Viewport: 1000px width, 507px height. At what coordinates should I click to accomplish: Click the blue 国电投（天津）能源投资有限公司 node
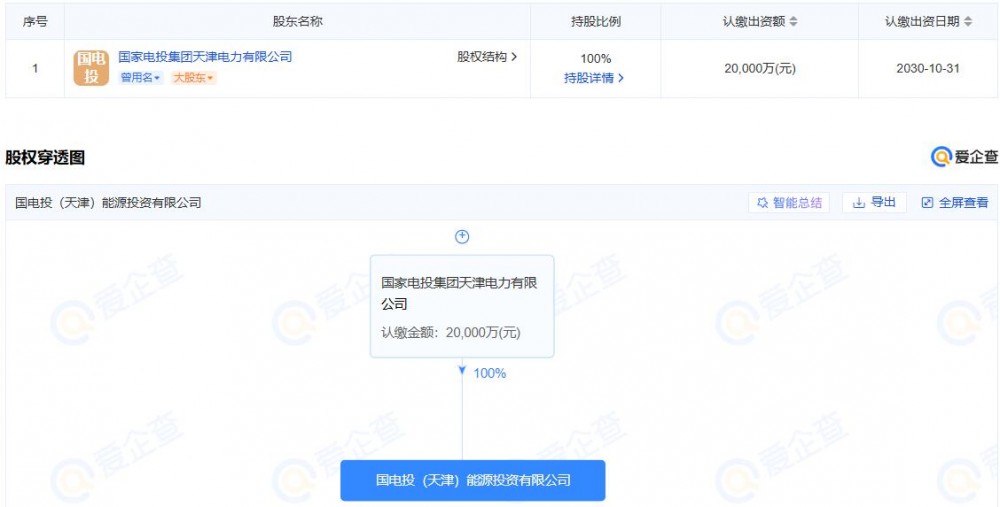point(473,480)
